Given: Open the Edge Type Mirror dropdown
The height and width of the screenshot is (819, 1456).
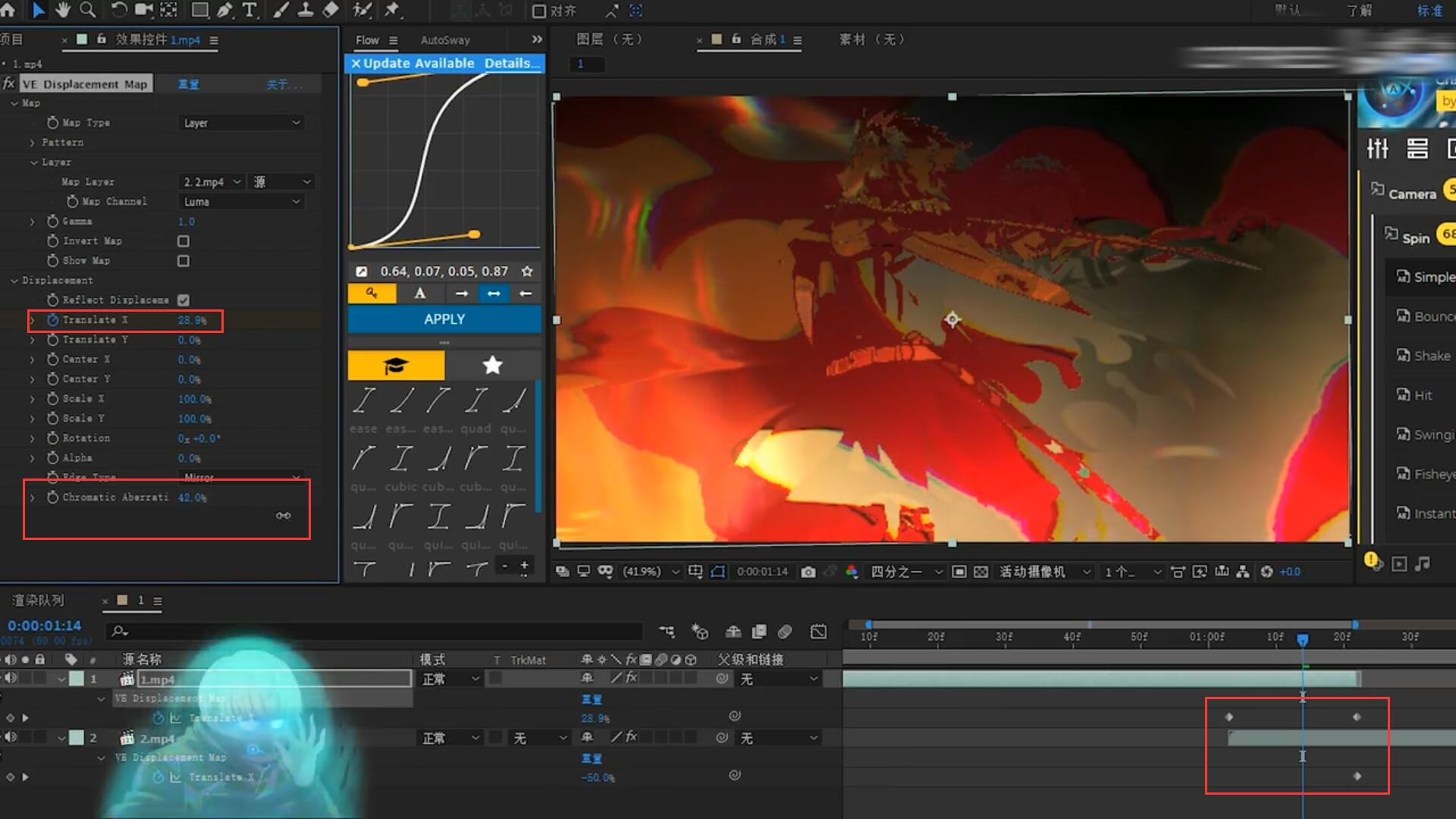Looking at the screenshot, I should click(242, 477).
